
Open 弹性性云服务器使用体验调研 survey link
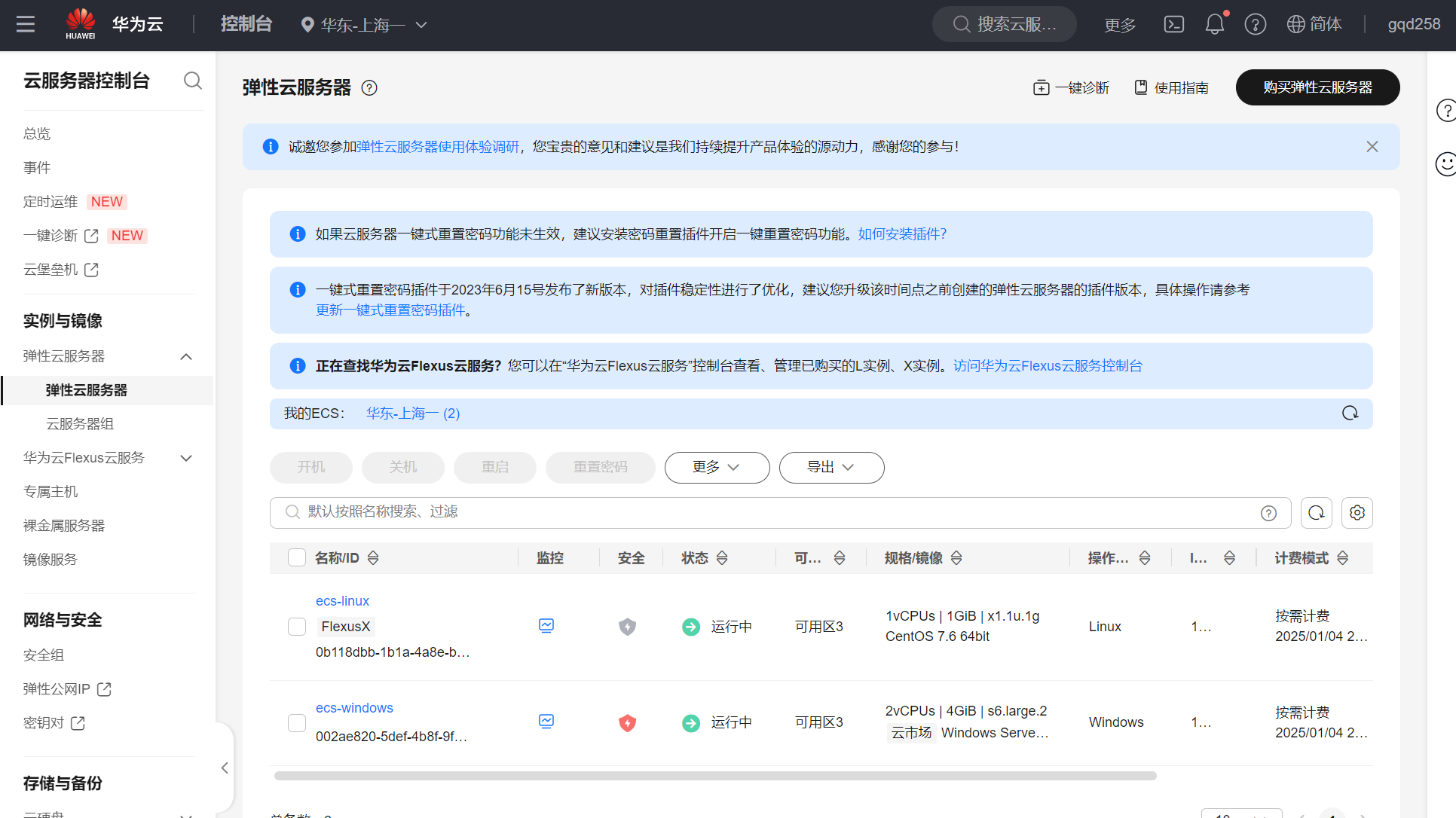coord(438,147)
